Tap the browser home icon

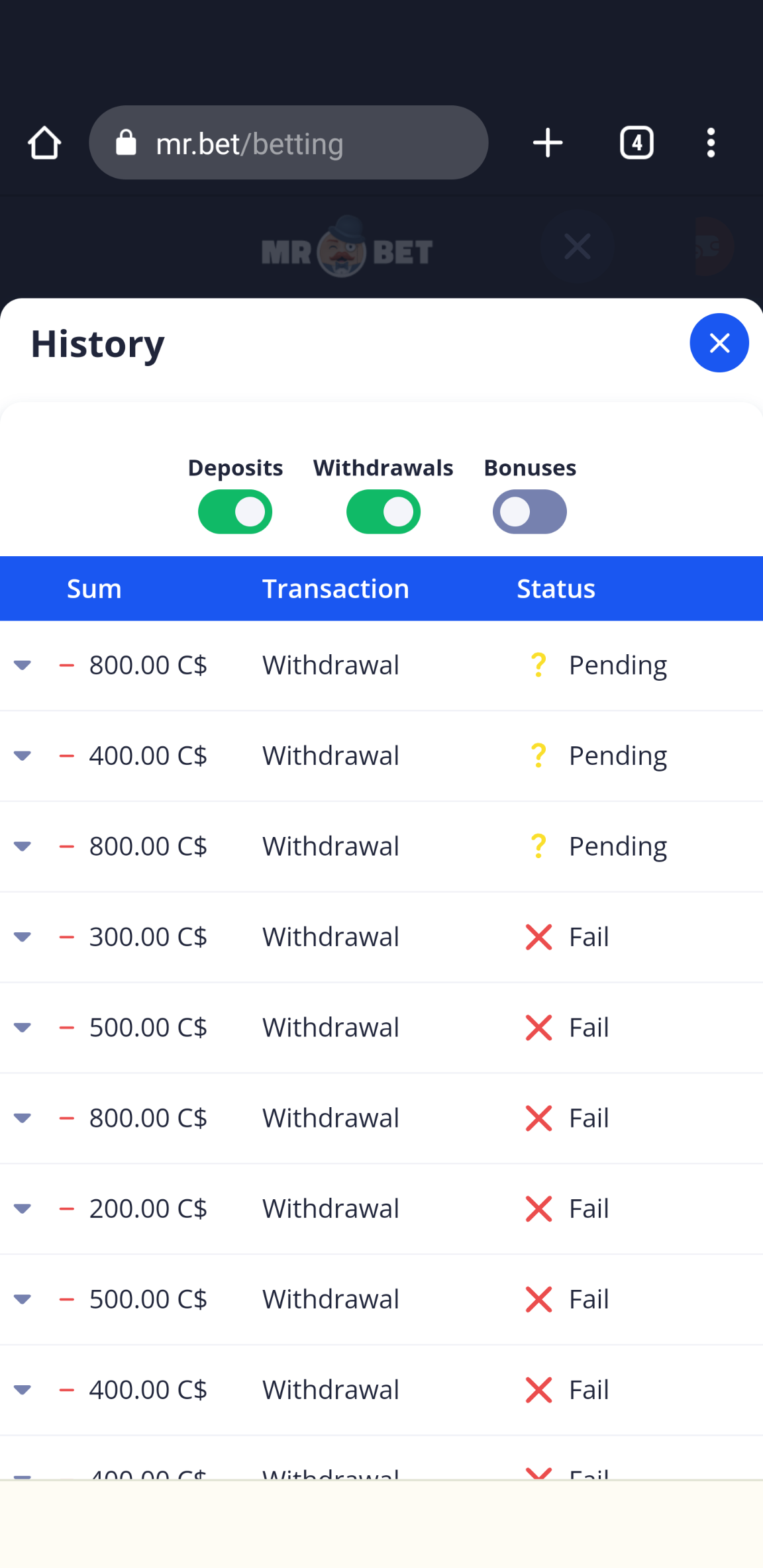[44, 143]
